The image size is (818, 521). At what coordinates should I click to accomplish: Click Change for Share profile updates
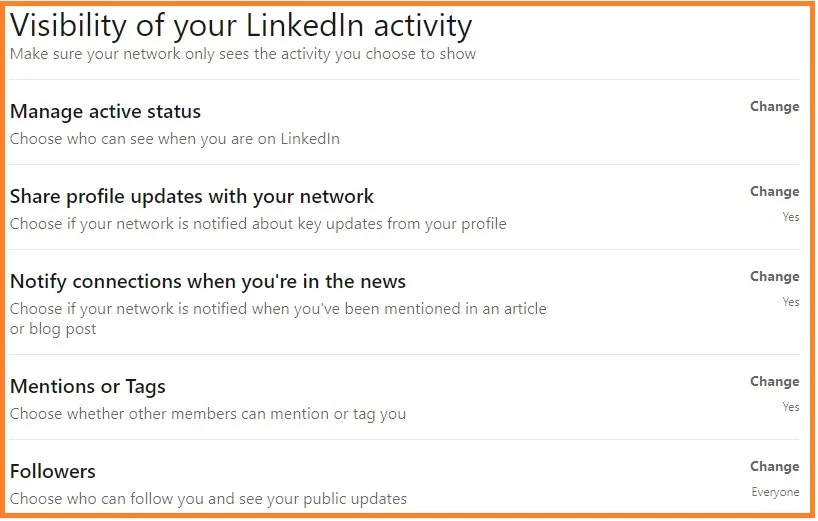coord(774,192)
